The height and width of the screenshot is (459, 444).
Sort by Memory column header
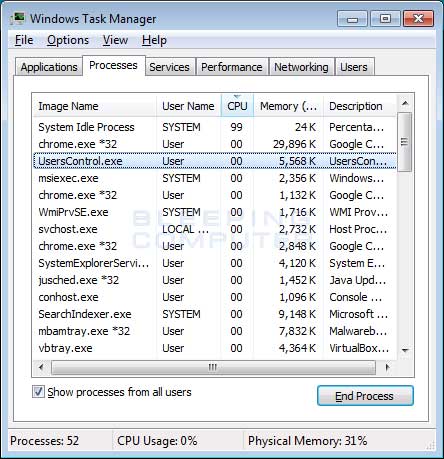[288, 106]
